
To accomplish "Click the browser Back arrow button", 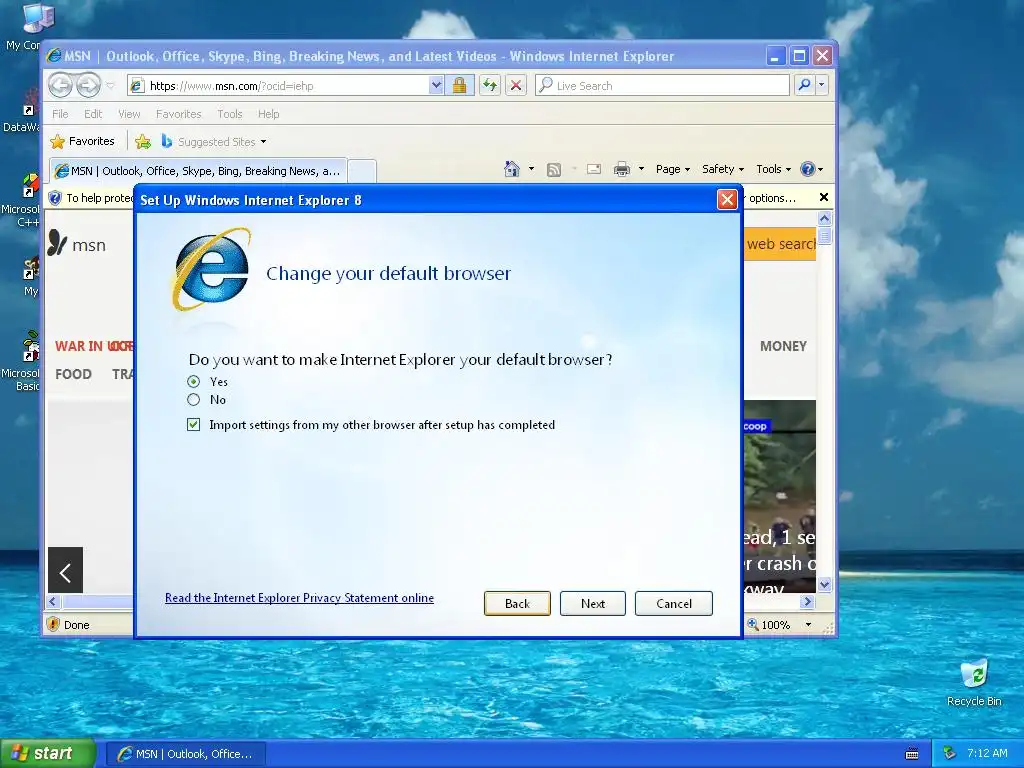I will 61,85.
